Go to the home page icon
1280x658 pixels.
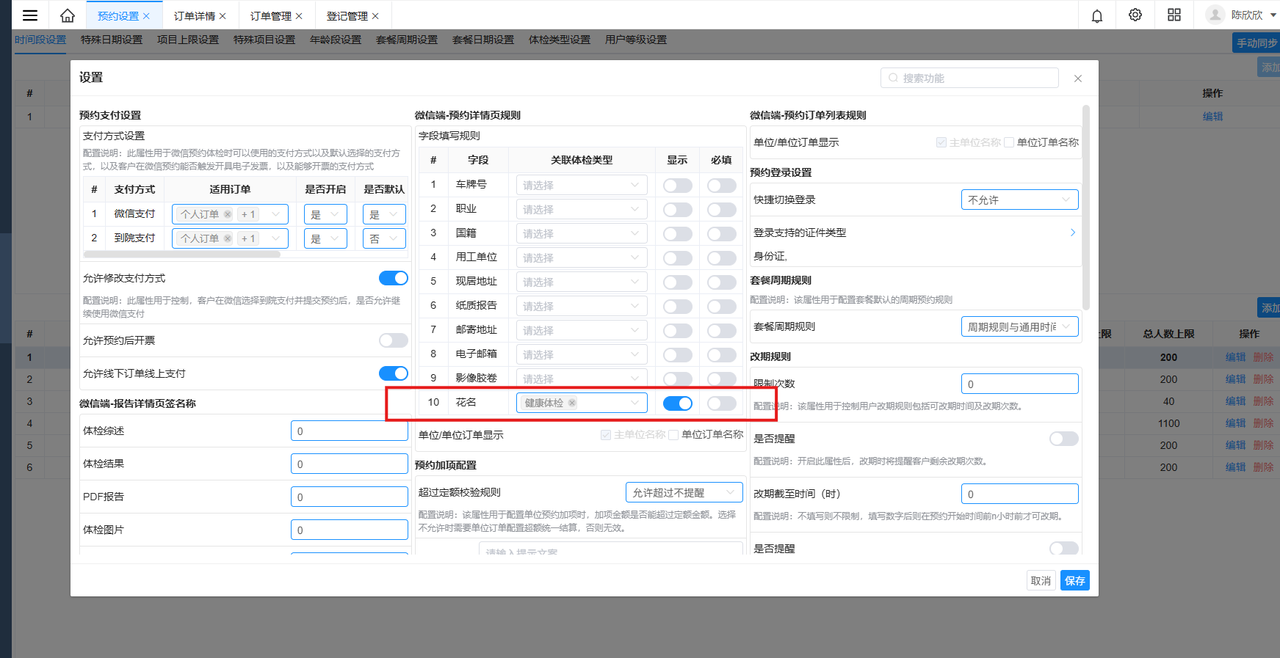point(67,16)
